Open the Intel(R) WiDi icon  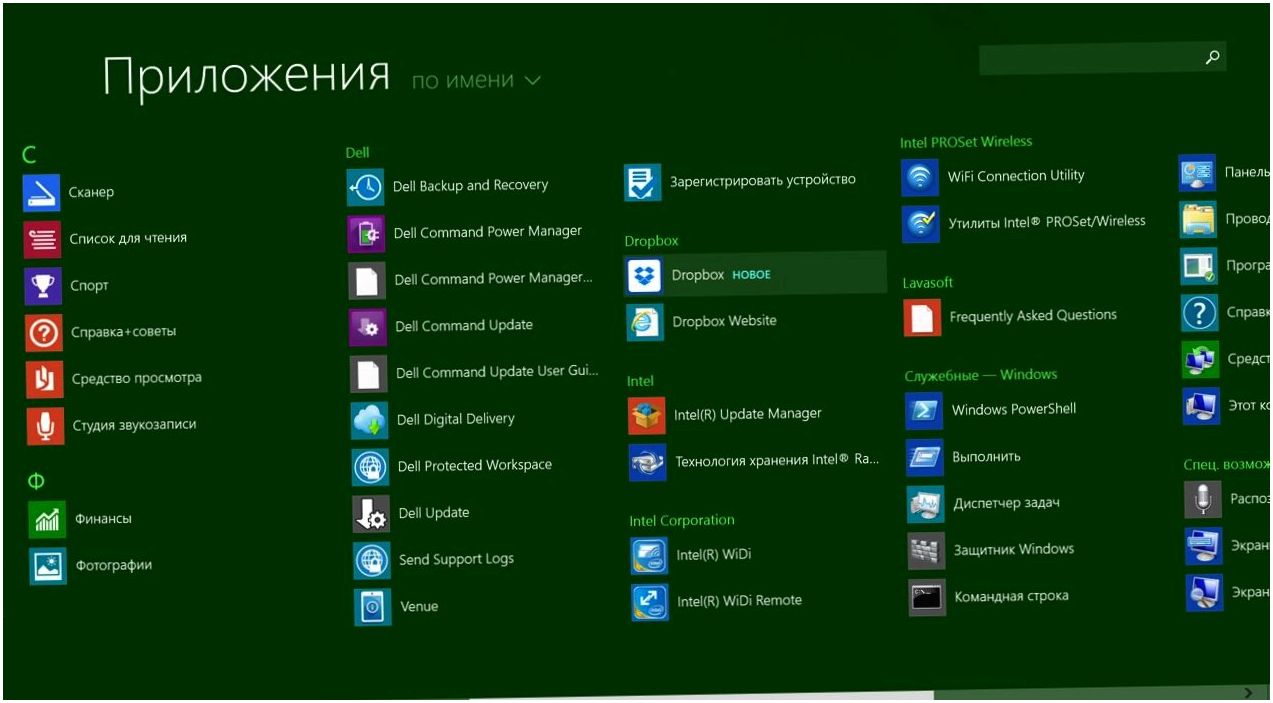[650, 555]
